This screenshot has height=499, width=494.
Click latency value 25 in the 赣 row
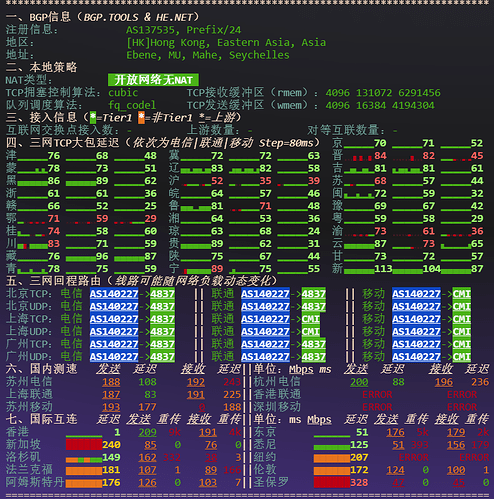(x=150, y=206)
